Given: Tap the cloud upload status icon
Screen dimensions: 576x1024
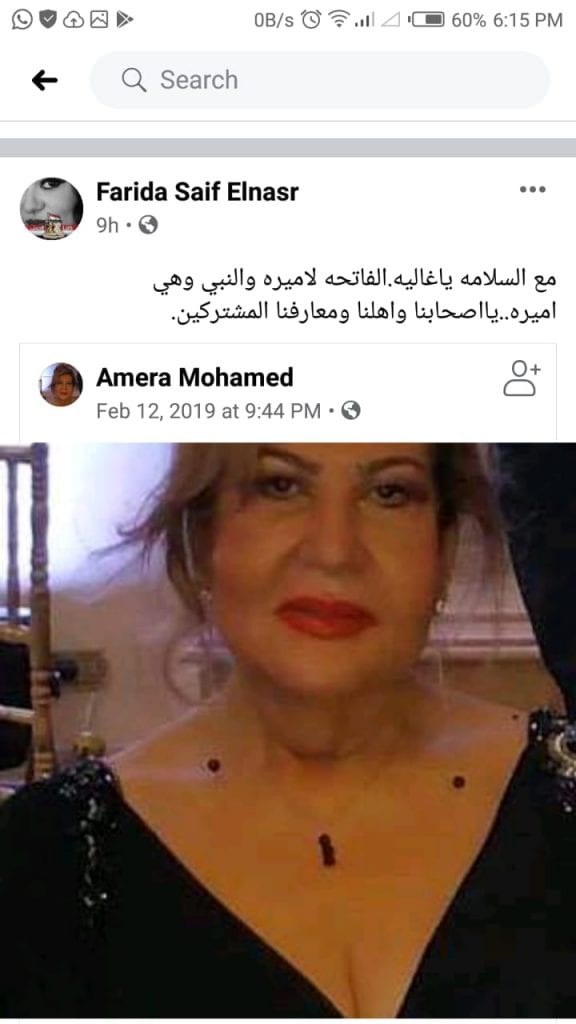Looking at the screenshot, I should (73, 20).
